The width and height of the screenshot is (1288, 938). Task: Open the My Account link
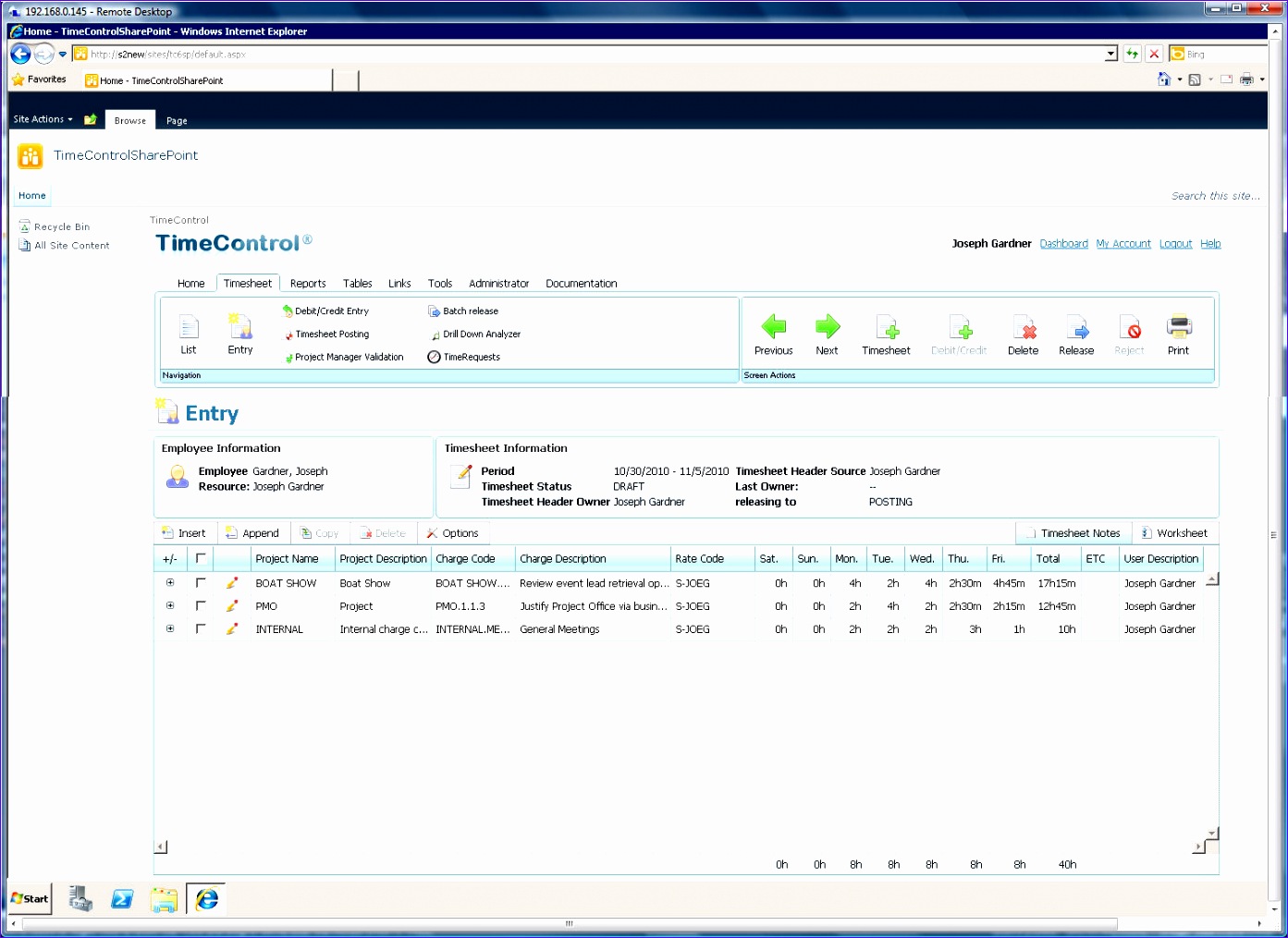click(1123, 244)
